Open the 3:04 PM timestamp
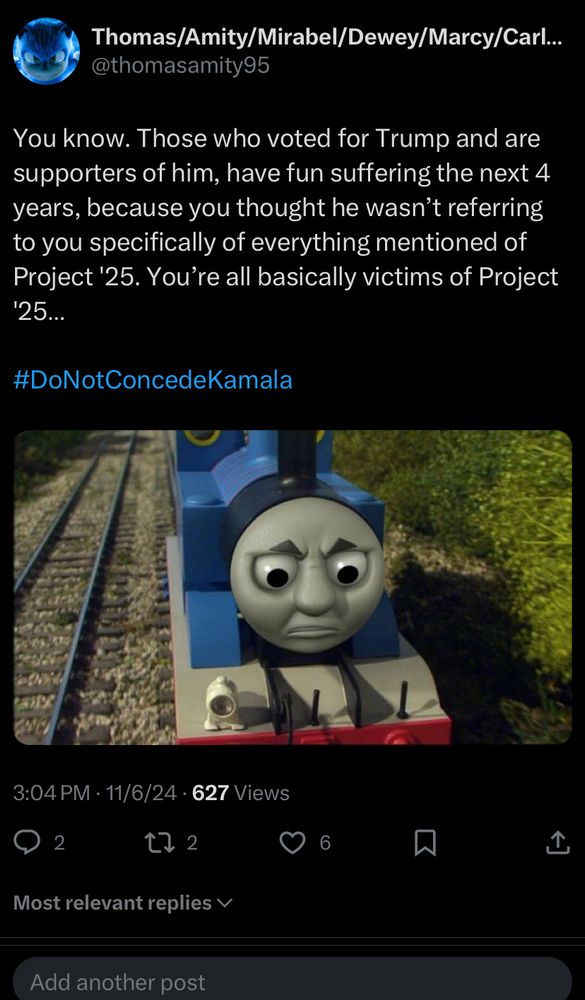 [x=51, y=793]
